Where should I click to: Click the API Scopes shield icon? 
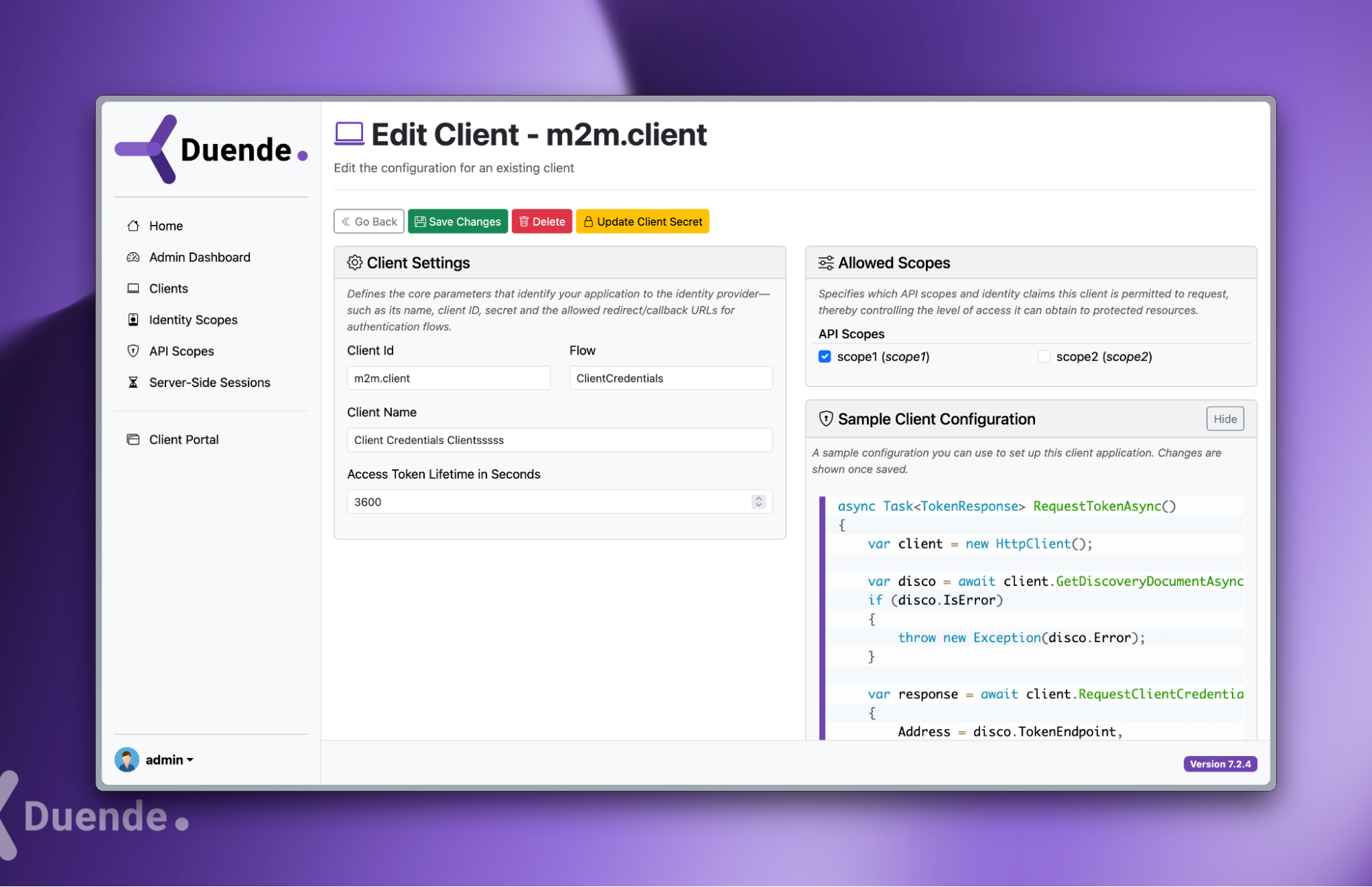133,351
